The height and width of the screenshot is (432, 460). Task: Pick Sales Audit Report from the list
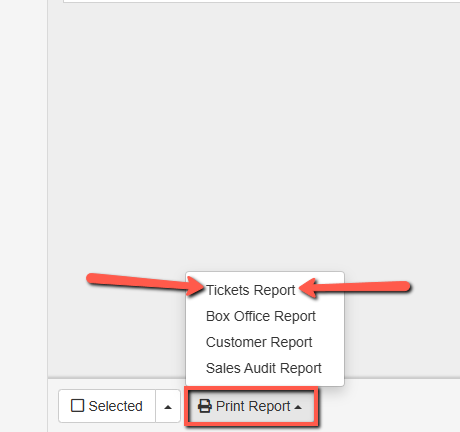(263, 368)
